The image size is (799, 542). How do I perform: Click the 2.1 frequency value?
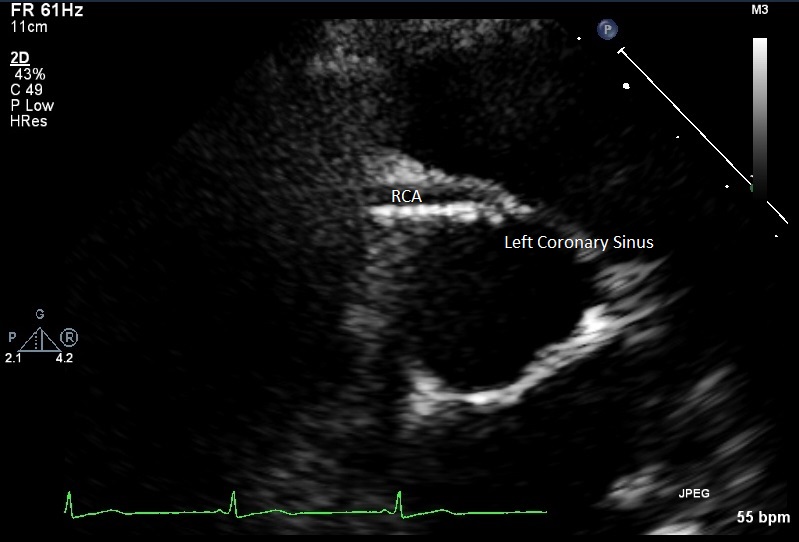pos(14,357)
